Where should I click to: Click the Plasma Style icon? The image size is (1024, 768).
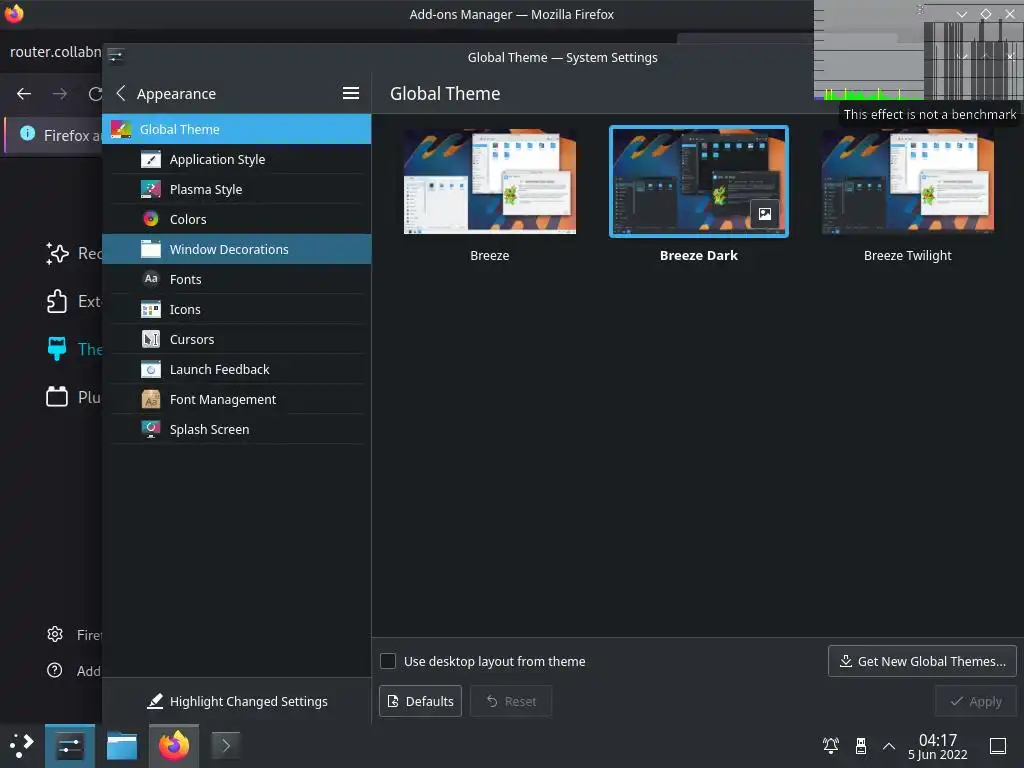pyautogui.click(x=151, y=189)
